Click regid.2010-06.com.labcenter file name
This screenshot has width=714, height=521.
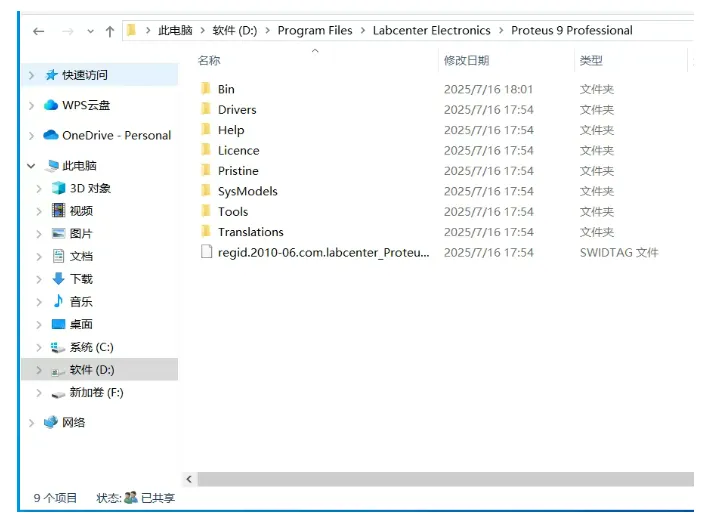click(323, 252)
